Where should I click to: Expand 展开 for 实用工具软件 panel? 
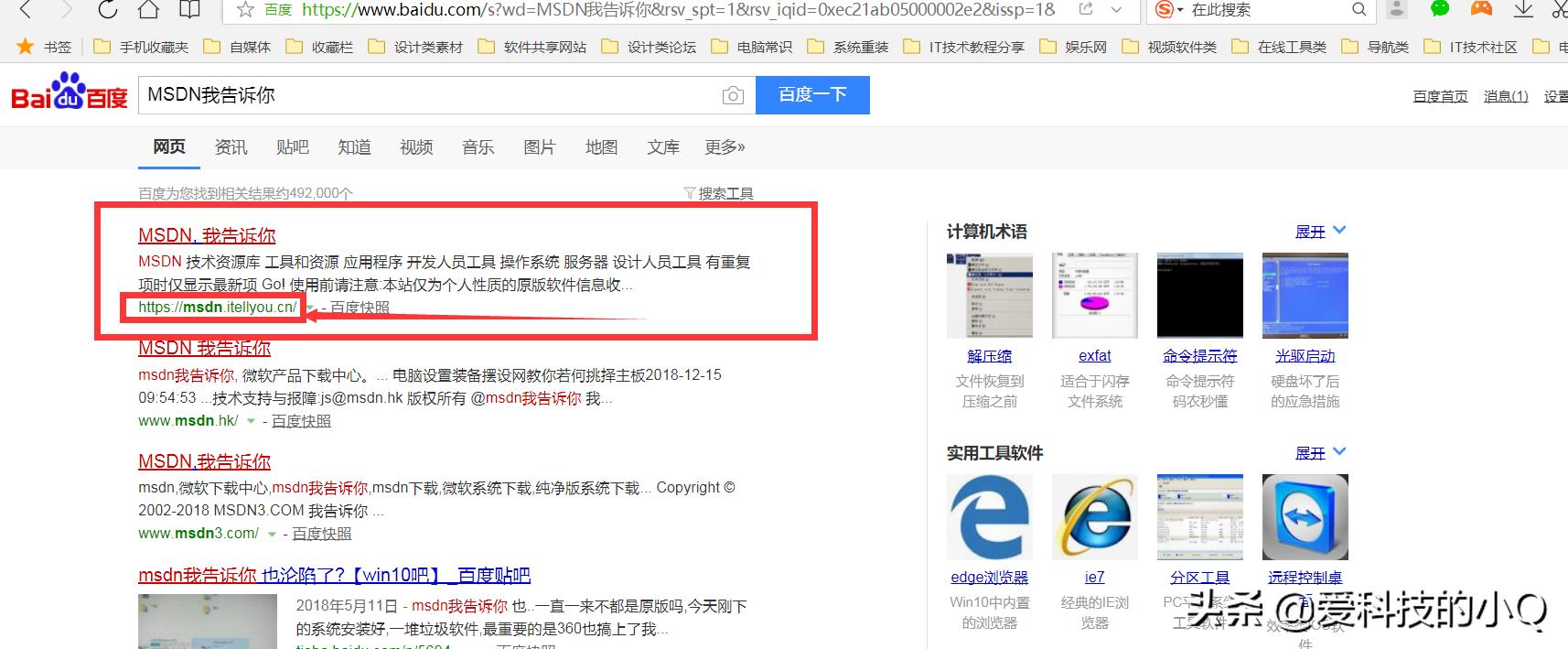[x=1320, y=452]
